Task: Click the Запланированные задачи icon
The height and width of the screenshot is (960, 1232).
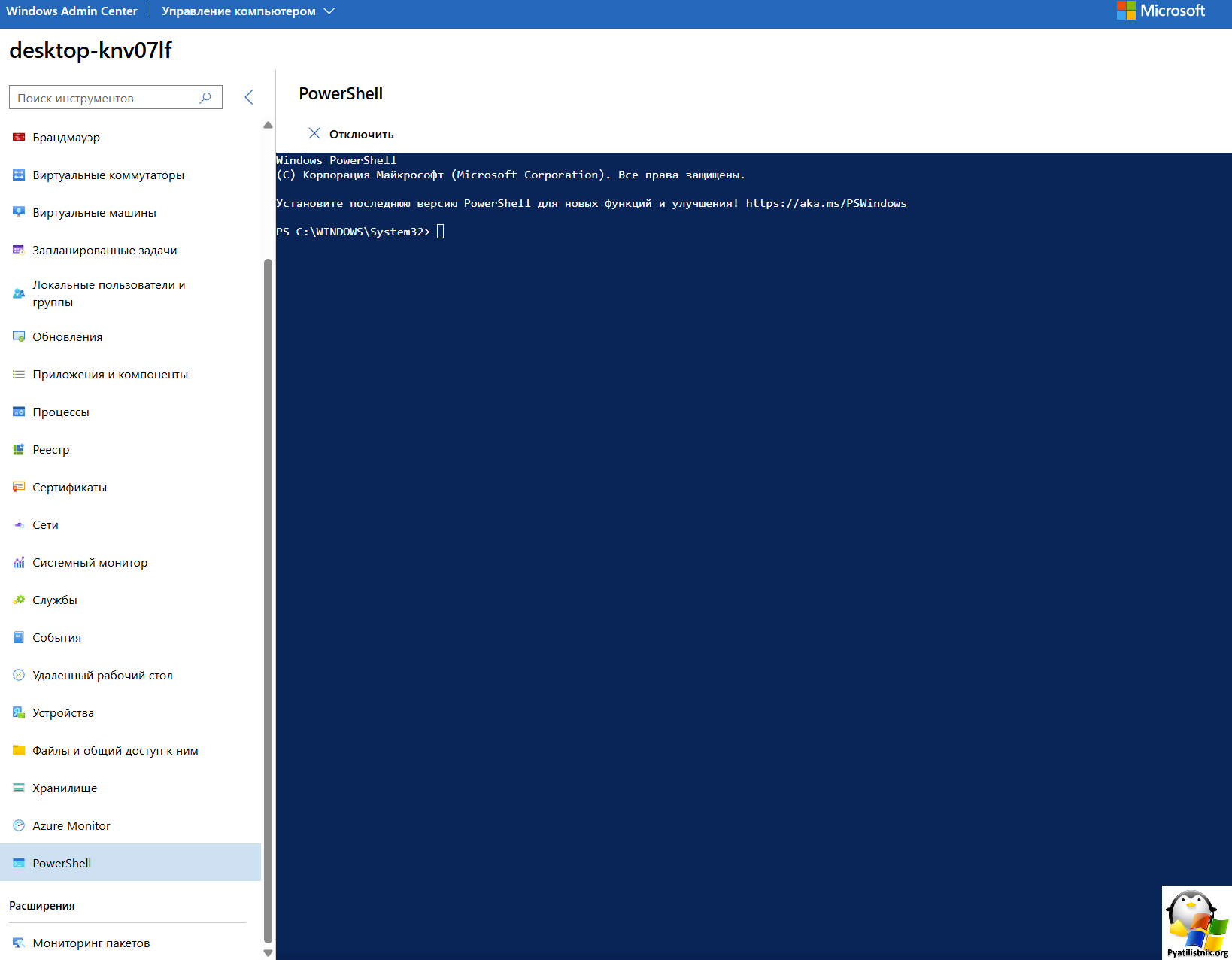Action: tap(19, 250)
